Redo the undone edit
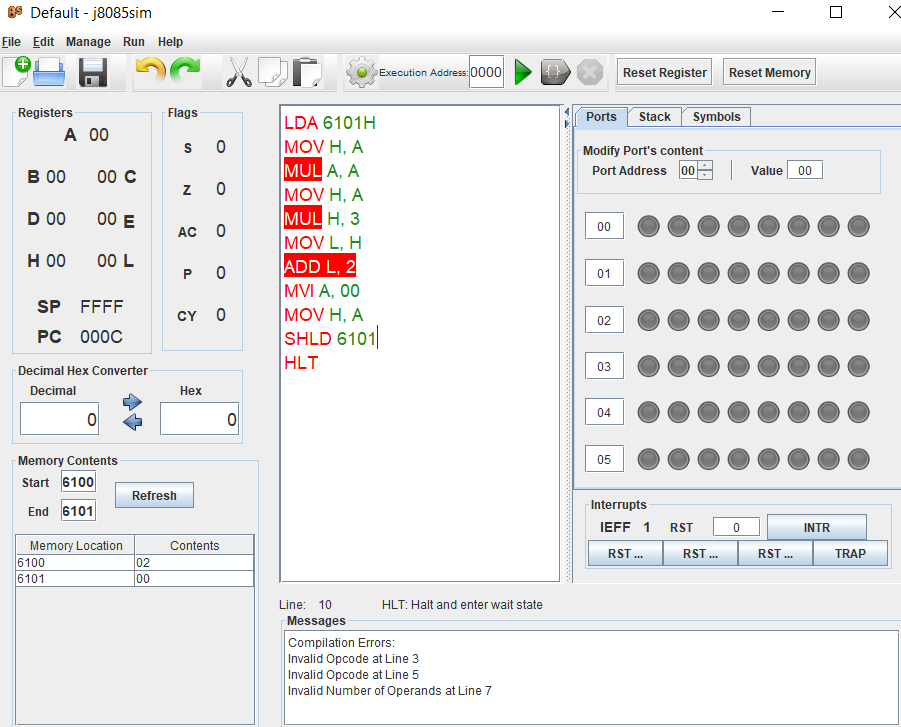The width and height of the screenshot is (901, 727). tap(184, 71)
